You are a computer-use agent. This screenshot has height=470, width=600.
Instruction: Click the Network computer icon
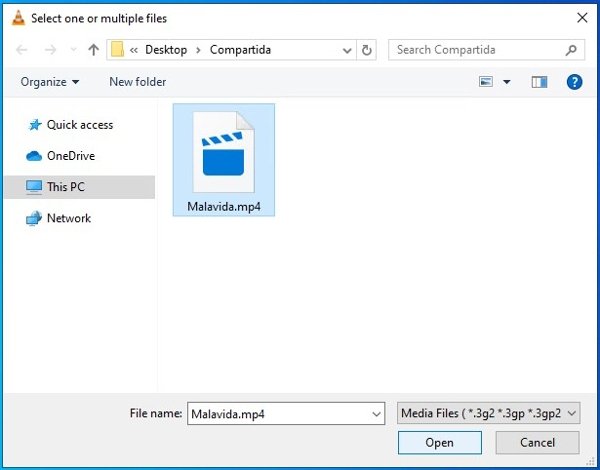pos(34,219)
